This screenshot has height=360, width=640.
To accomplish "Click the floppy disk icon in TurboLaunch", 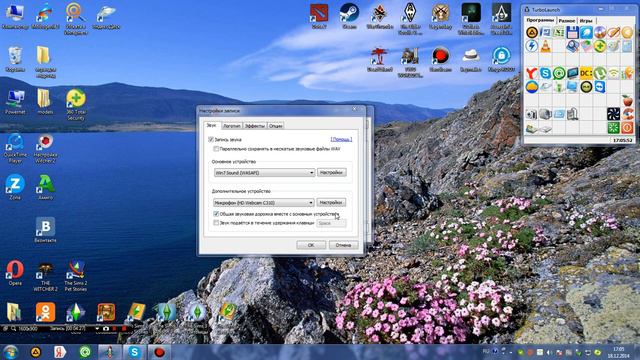I will coord(572,32).
